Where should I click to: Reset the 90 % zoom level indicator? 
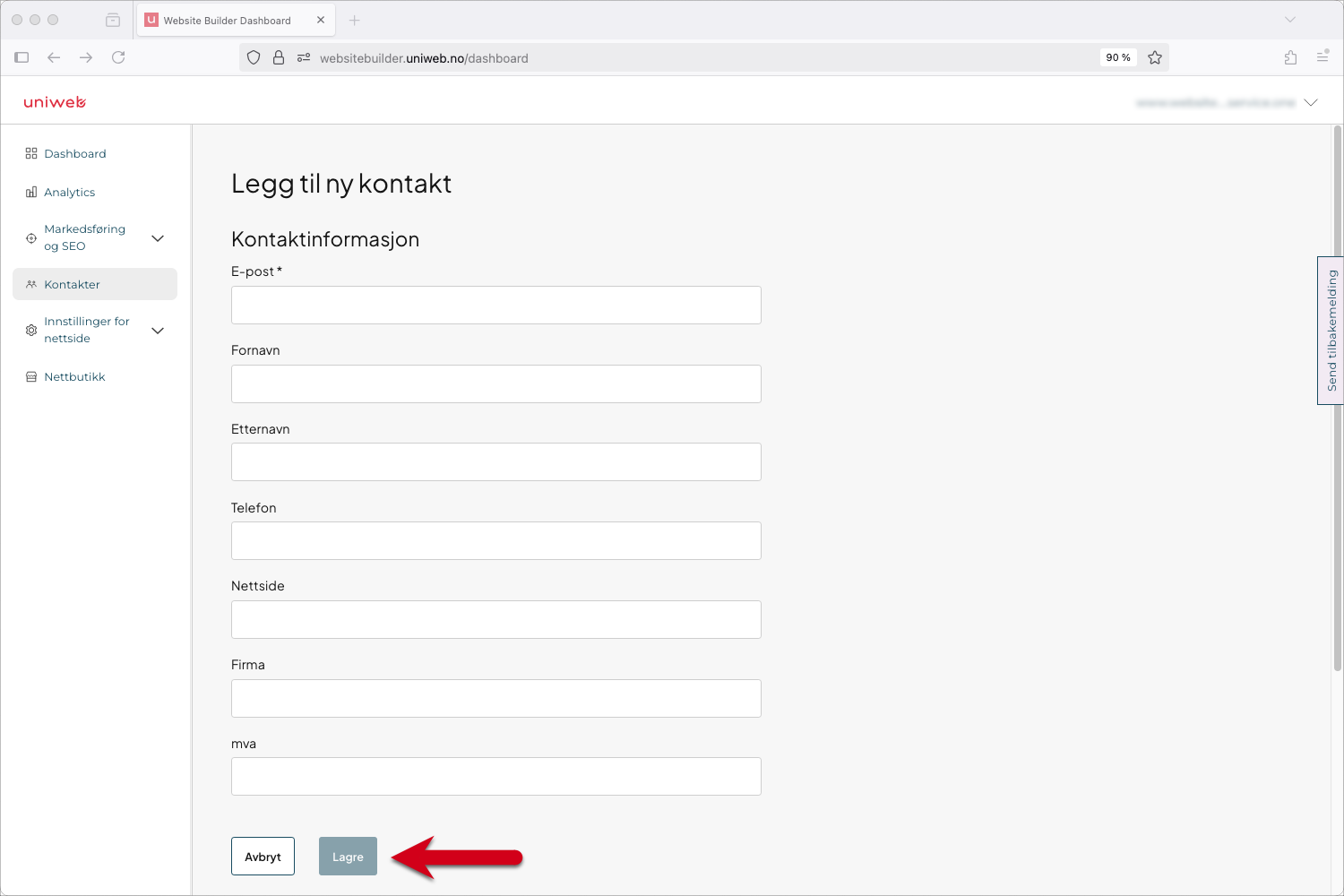pos(1118,57)
